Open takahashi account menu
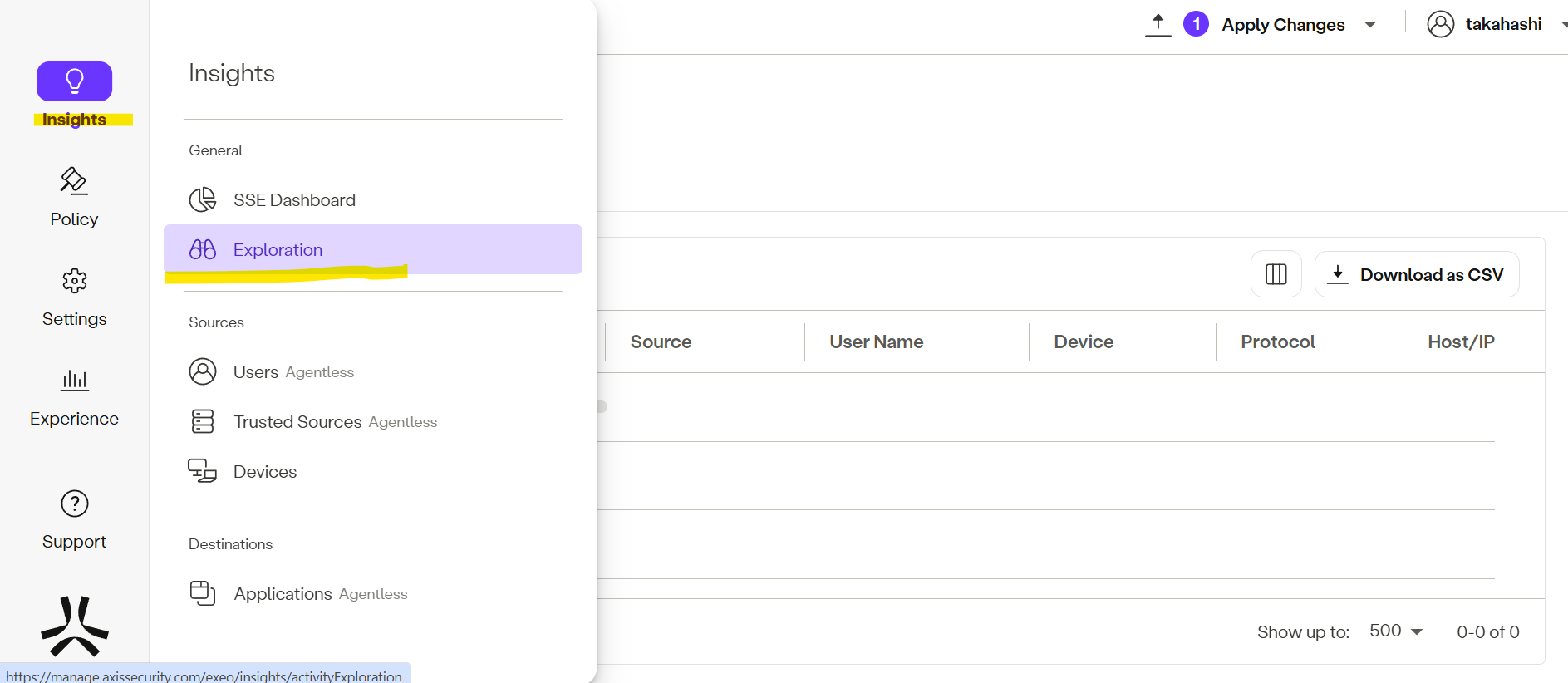Image resolution: width=1568 pixels, height=683 pixels. click(1502, 24)
